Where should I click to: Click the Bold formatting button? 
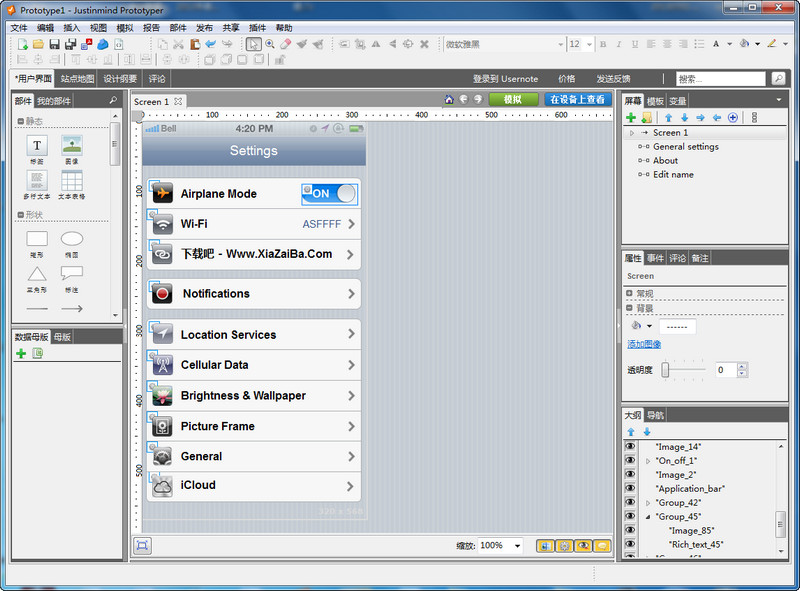(x=603, y=44)
